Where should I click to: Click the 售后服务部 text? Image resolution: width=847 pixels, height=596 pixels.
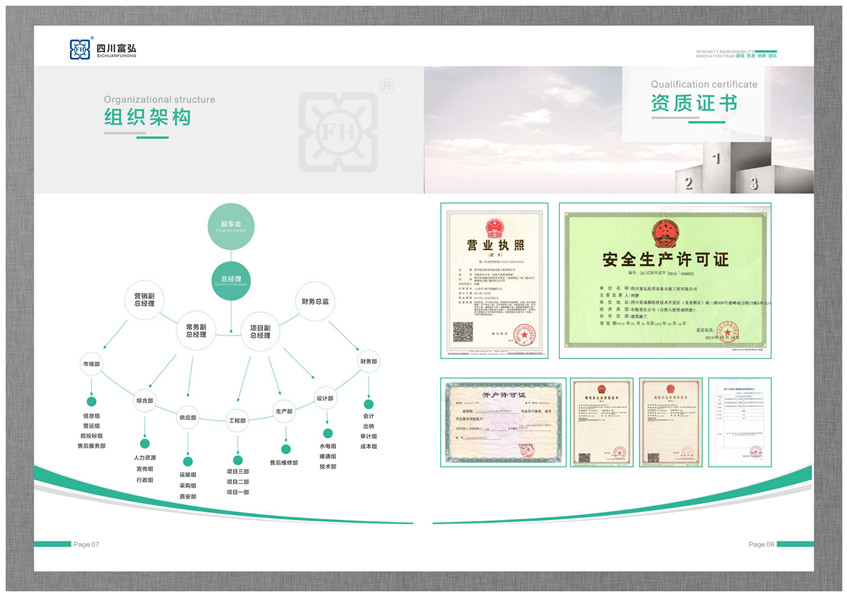coord(91,446)
